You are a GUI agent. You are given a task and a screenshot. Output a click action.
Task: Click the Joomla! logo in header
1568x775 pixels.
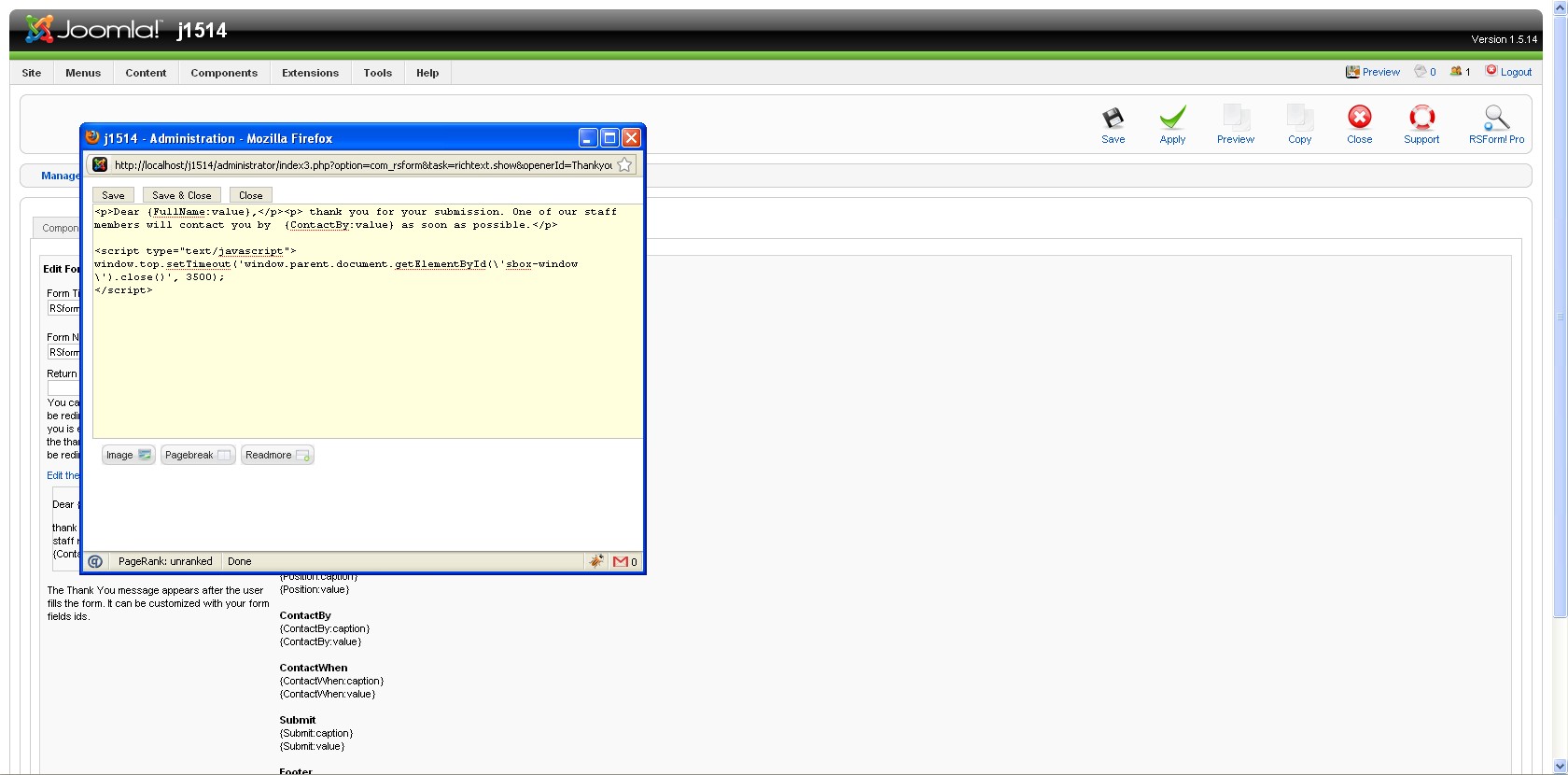pyautogui.click(x=92, y=30)
